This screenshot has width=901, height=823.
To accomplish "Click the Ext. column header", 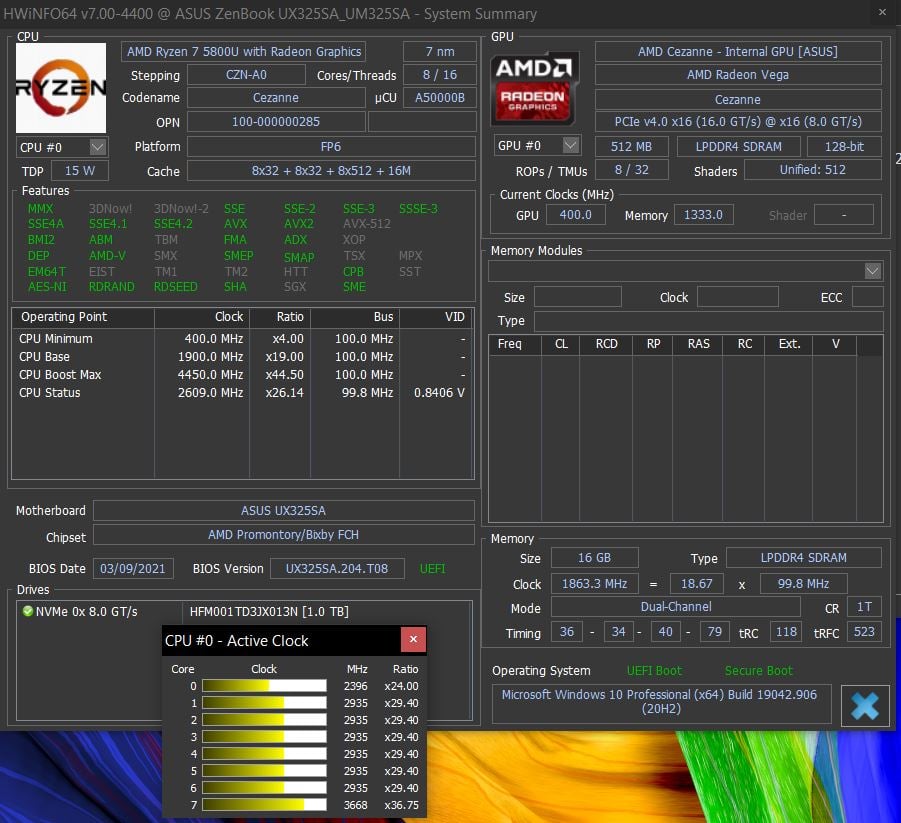I will (x=788, y=344).
